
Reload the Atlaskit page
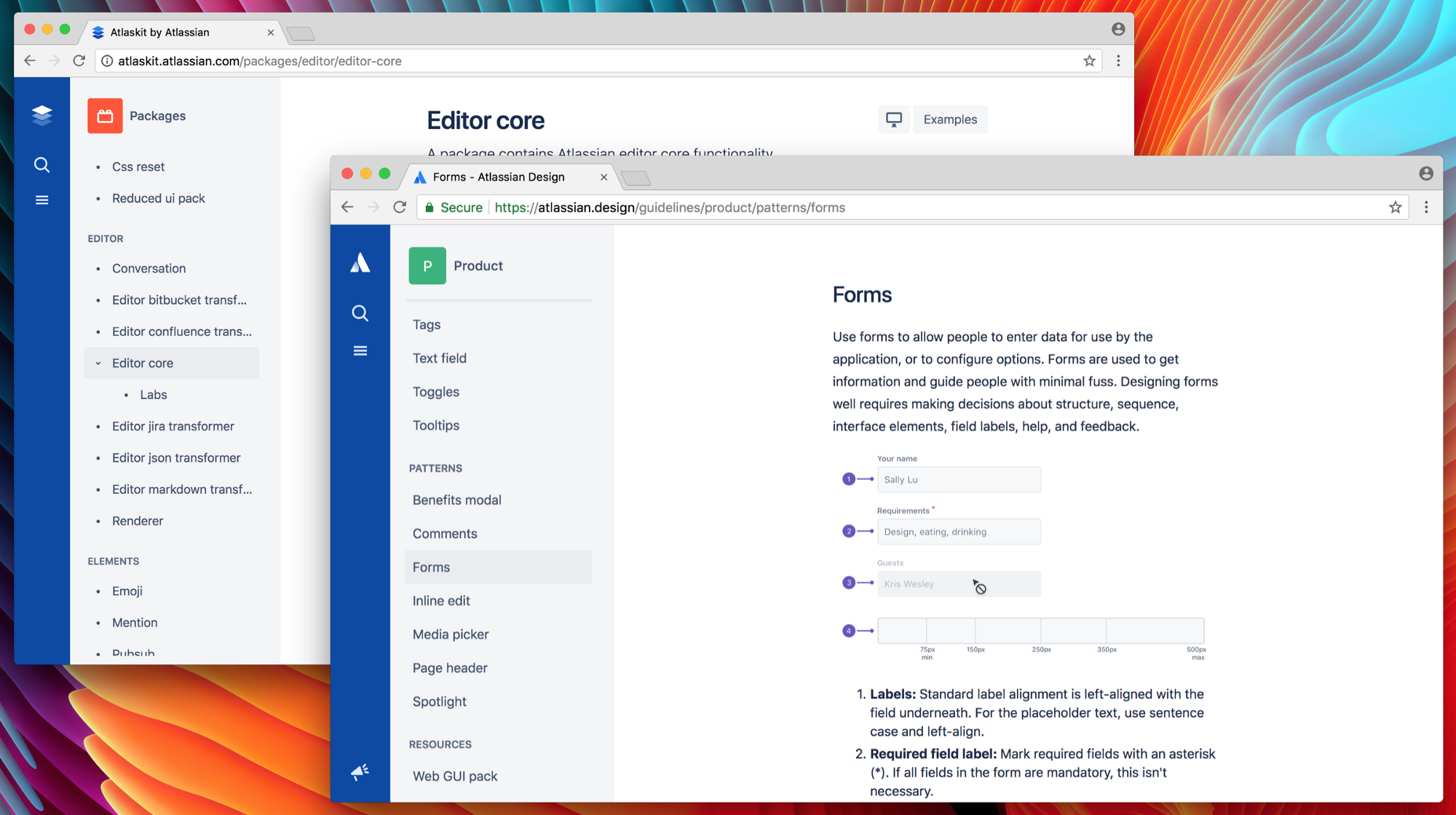tap(79, 60)
